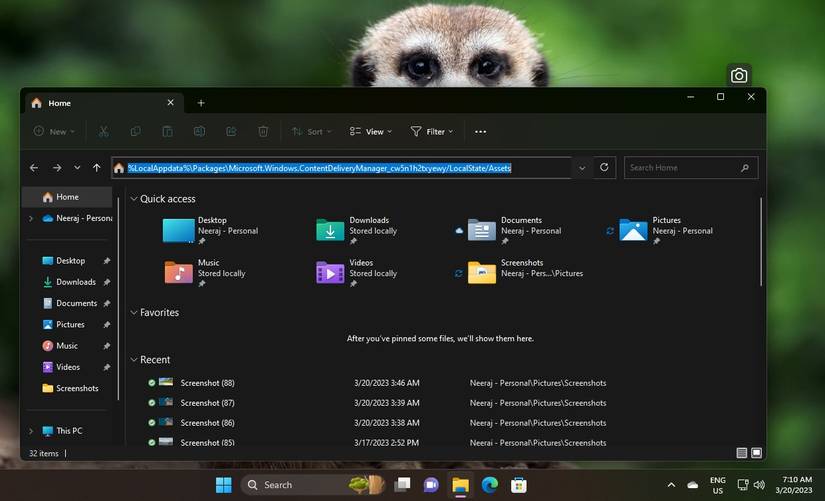Open the Sort dropdown menu
Image resolution: width=825 pixels, height=501 pixels.
(x=311, y=132)
